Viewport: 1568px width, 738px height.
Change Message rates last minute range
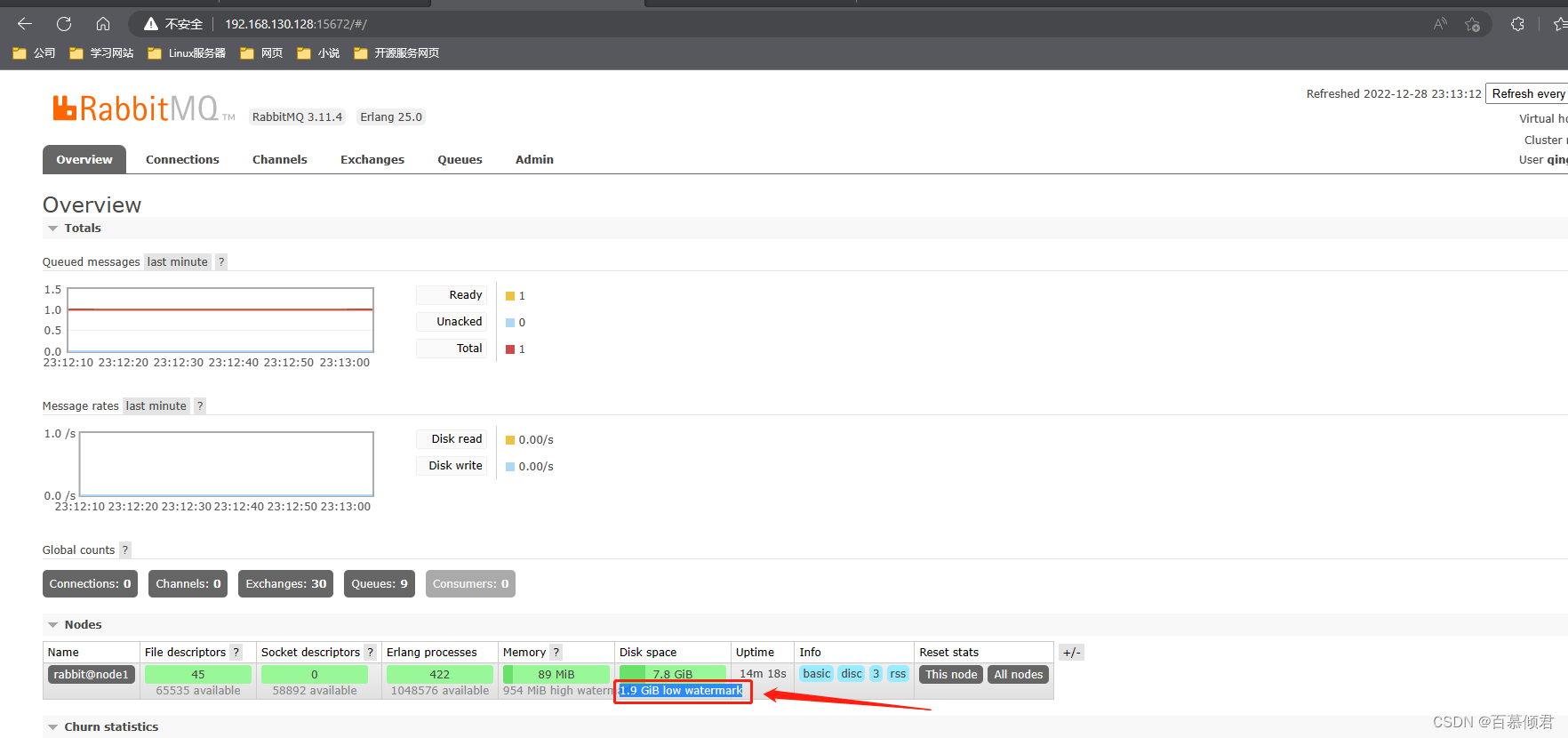coord(156,405)
